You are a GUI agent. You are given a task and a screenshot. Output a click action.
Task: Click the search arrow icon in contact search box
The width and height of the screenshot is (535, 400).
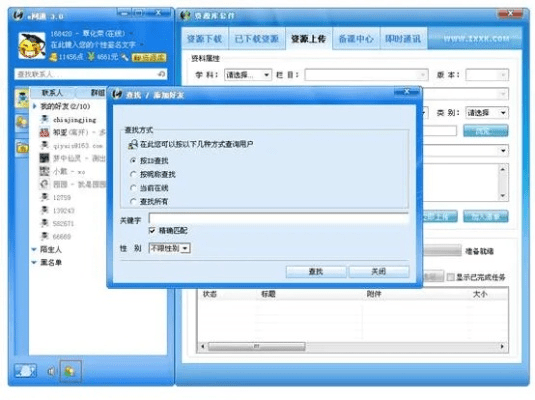[x=161, y=74]
